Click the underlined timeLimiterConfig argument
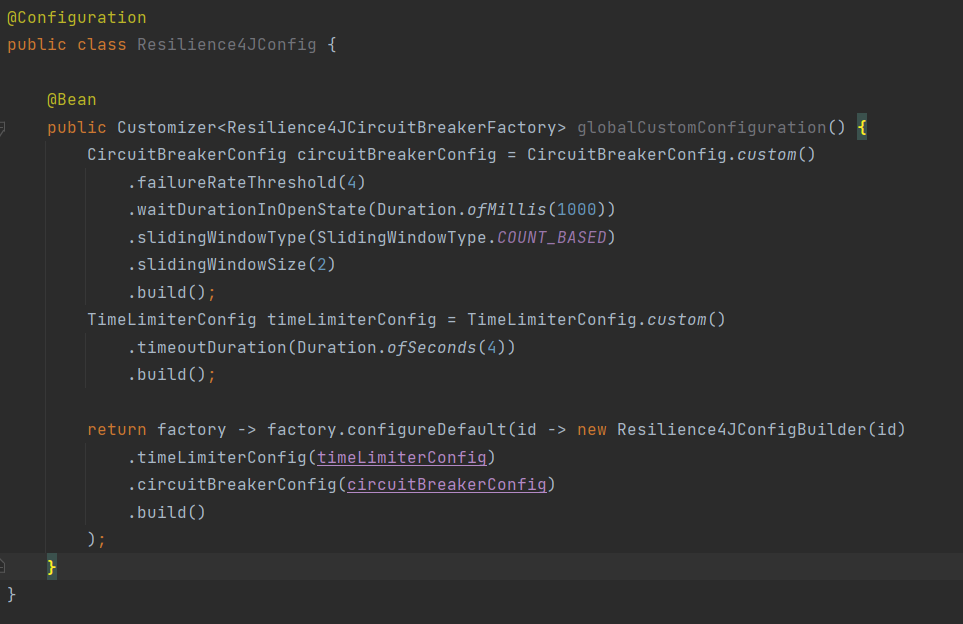The height and width of the screenshot is (624, 963). [402, 458]
